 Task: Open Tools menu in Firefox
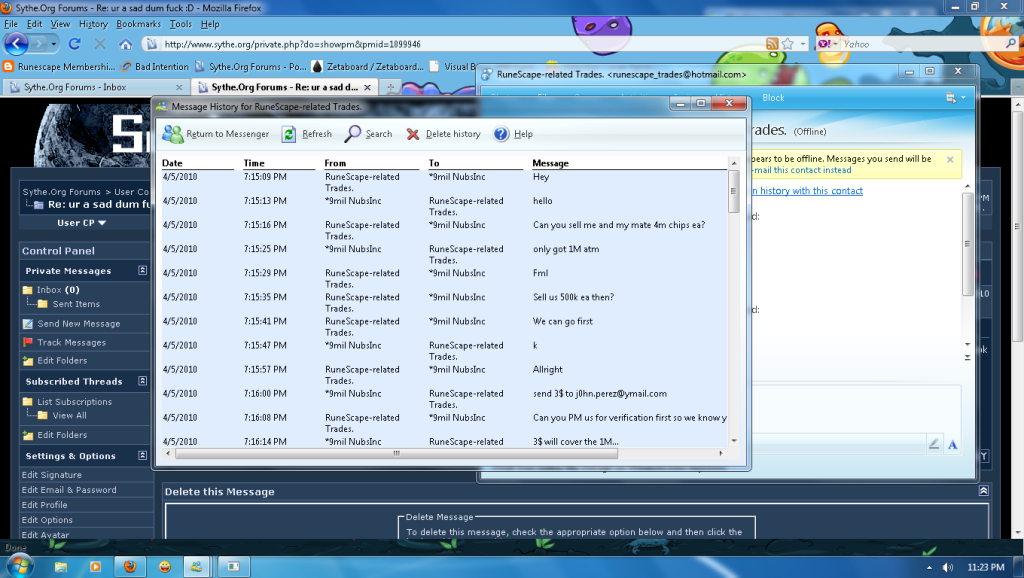pos(181,24)
